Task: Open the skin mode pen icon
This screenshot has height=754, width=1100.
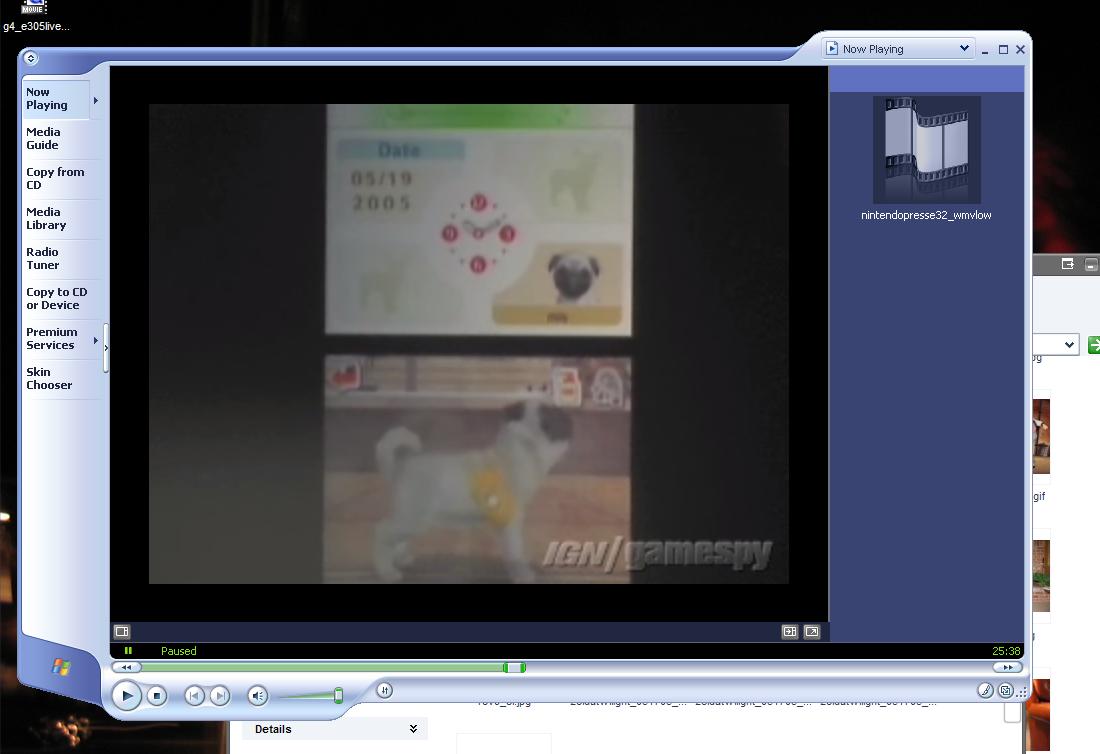Action: 986,691
